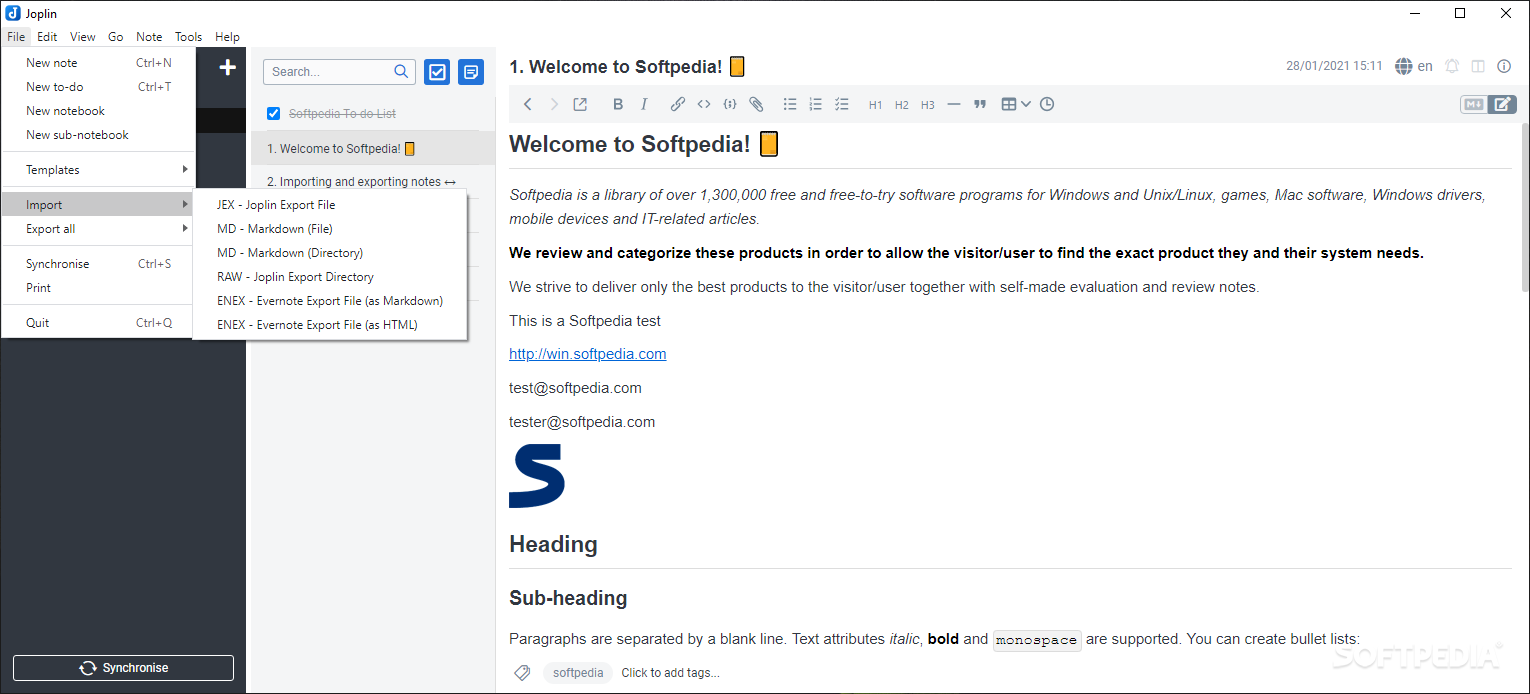Apply bold formatting
1530x694 pixels.
click(x=618, y=104)
